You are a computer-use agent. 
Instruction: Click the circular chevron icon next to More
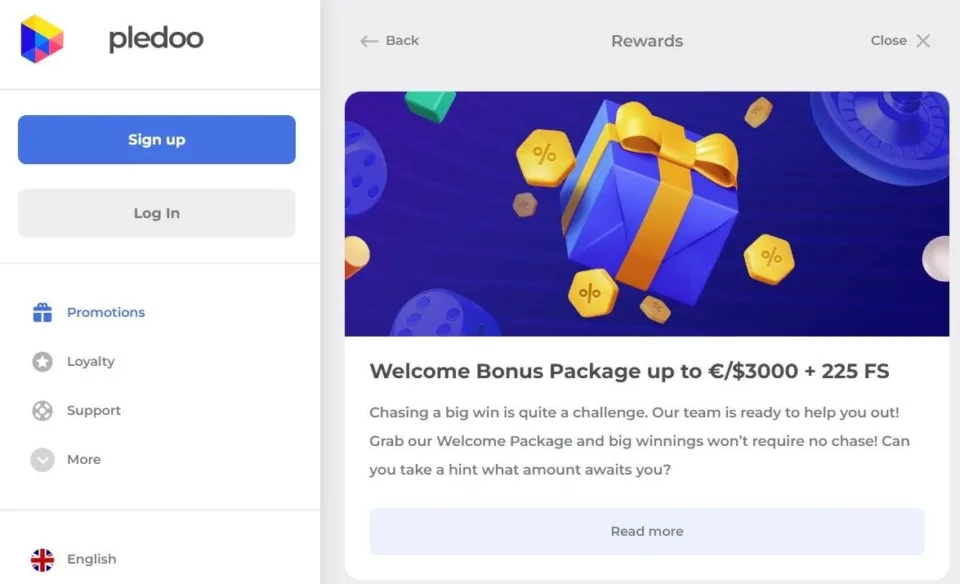[40, 459]
